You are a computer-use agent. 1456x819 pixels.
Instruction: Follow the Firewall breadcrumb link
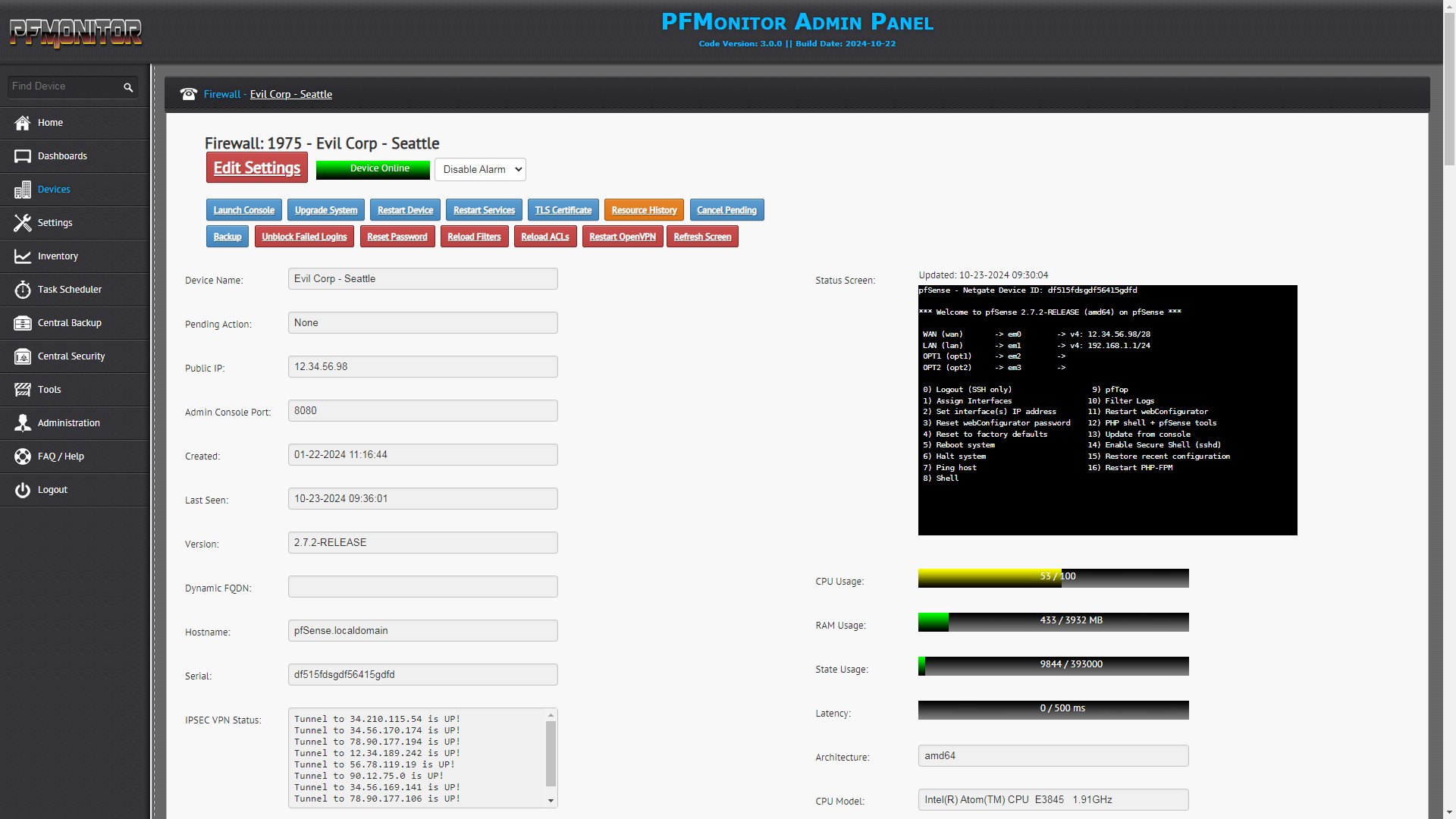(x=221, y=94)
